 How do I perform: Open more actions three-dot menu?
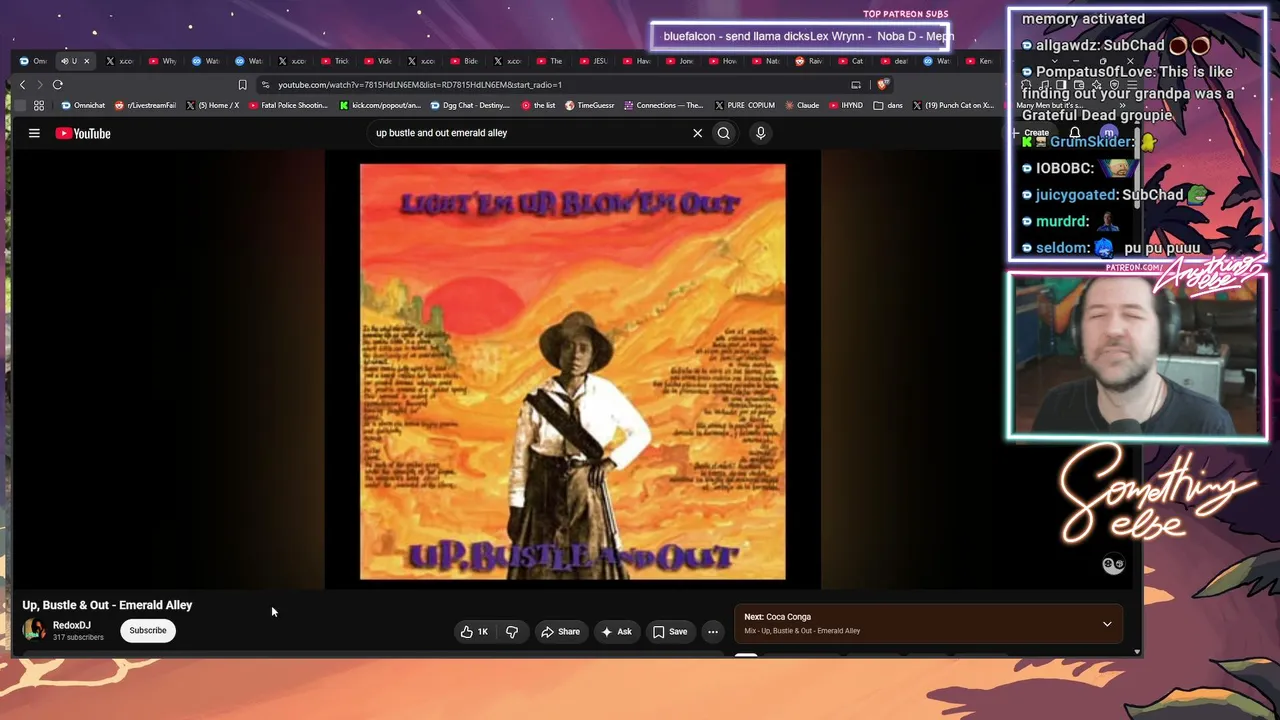click(x=713, y=631)
